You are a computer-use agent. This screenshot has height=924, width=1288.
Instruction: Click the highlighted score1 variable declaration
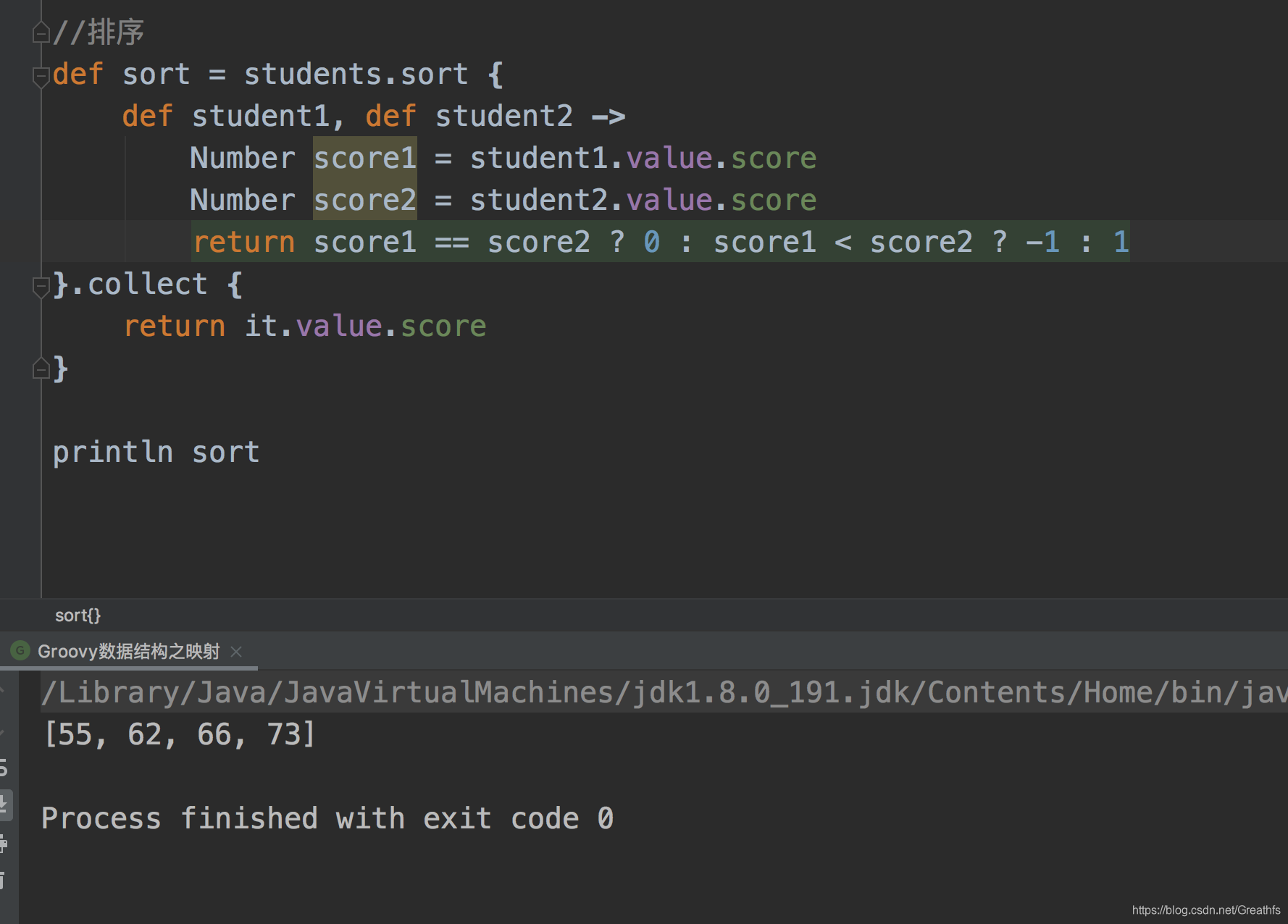pos(365,158)
